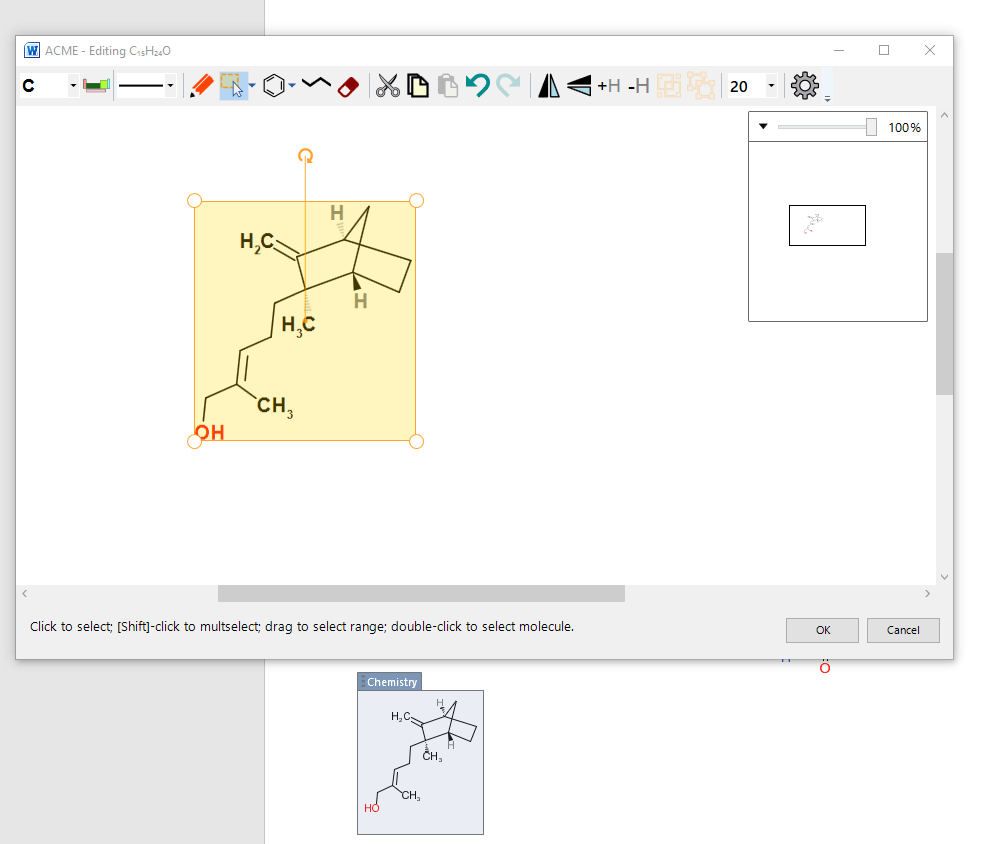Remove hydrogens with -H
The height and width of the screenshot is (844, 1006).
[x=639, y=86]
